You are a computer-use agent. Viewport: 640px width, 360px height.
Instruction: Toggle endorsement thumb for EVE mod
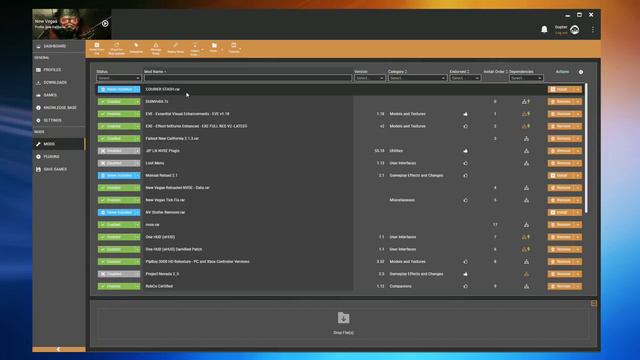(x=465, y=114)
